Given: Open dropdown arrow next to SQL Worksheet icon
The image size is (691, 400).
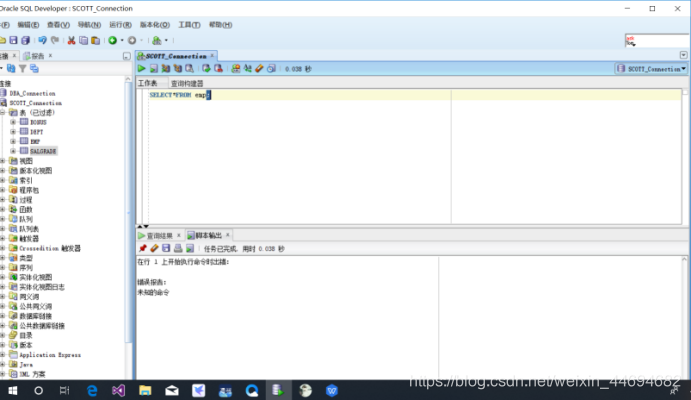Looking at the screenshot, I should click(166, 41).
